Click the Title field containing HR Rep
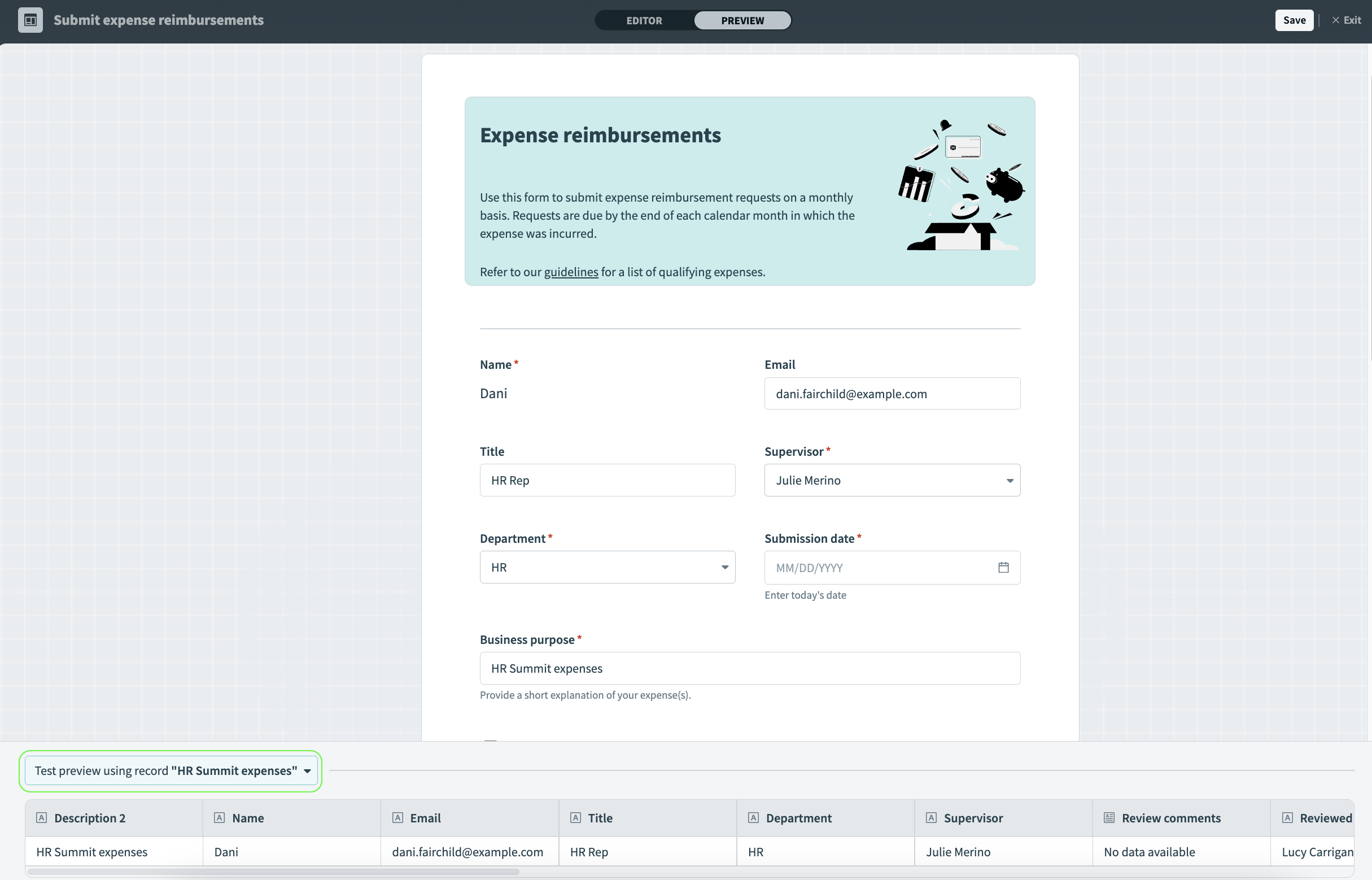This screenshot has height=880, width=1372. tap(607, 480)
